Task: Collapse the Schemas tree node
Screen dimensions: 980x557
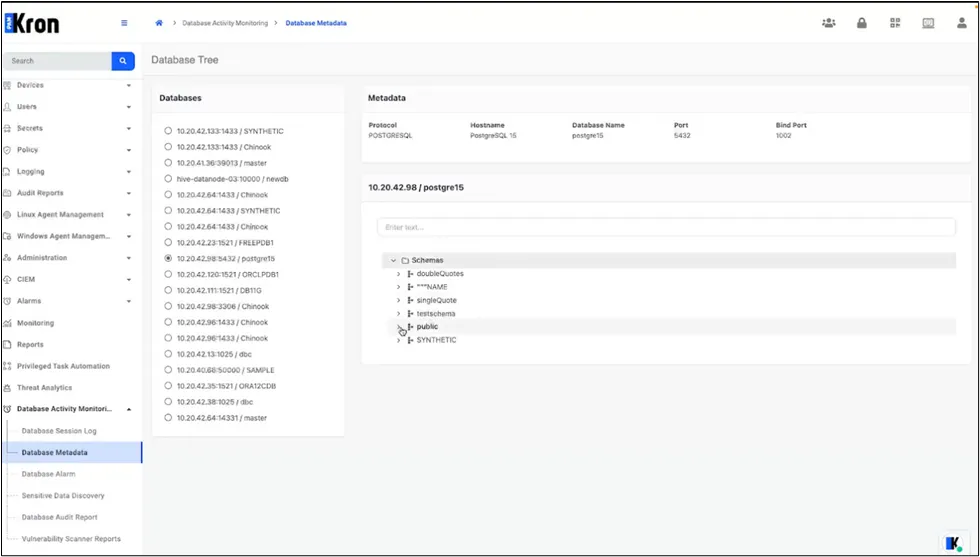Action: (x=393, y=260)
